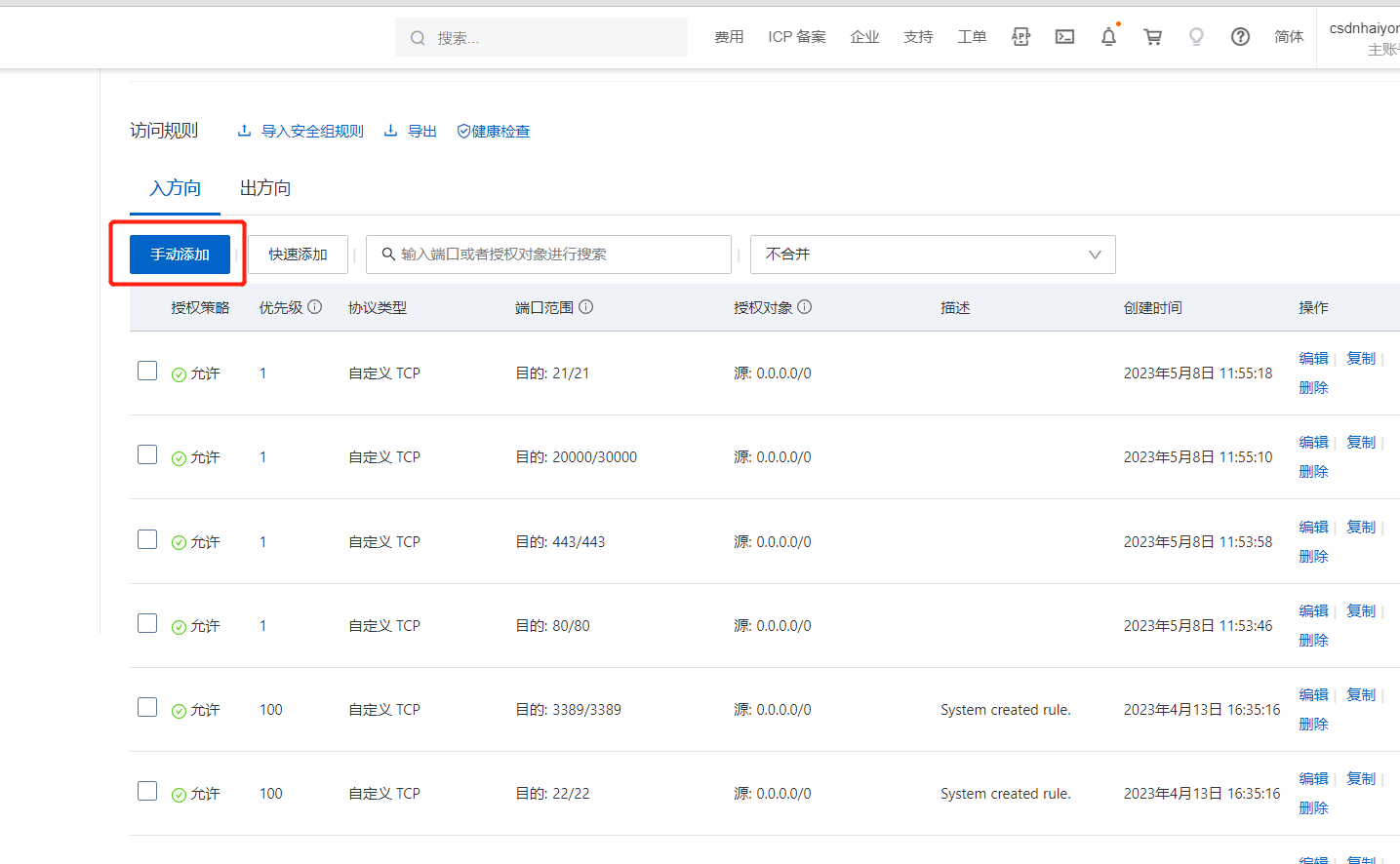Click the lightbulb suggestion icon
Image resolution: width=1400 pixels, height=864 pixels.
pos(1196,36)
